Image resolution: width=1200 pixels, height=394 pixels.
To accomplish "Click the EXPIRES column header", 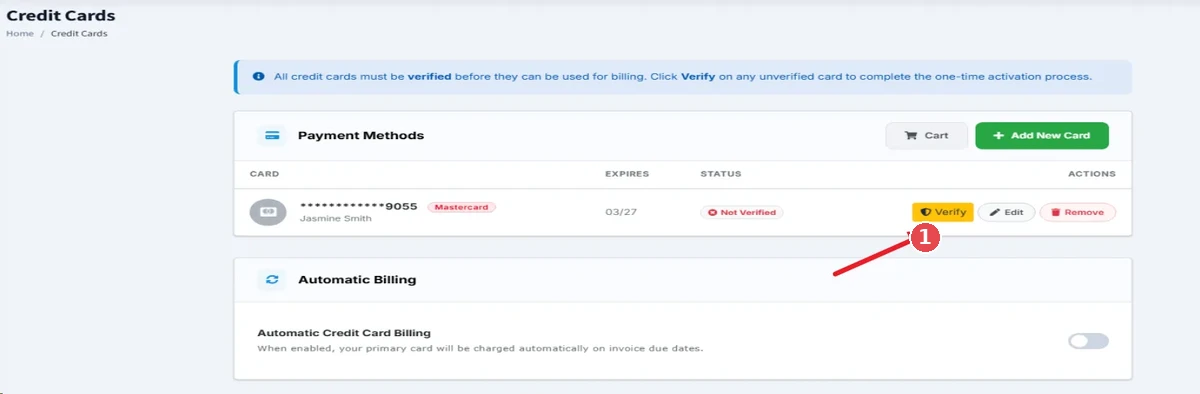I will [627, 174].
